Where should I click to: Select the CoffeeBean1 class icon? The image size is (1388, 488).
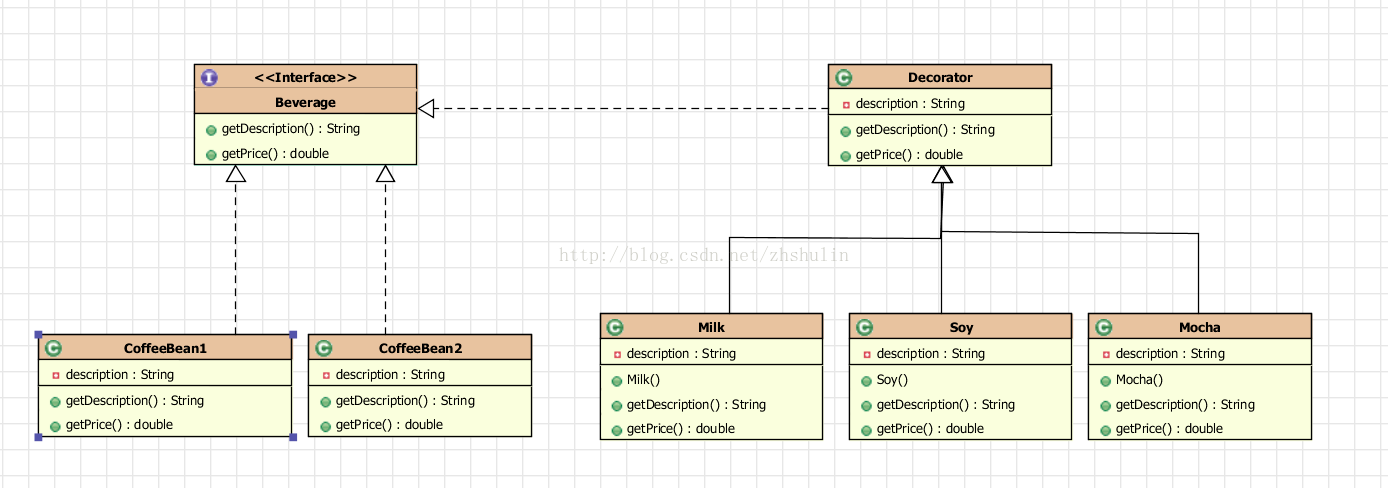54,348
